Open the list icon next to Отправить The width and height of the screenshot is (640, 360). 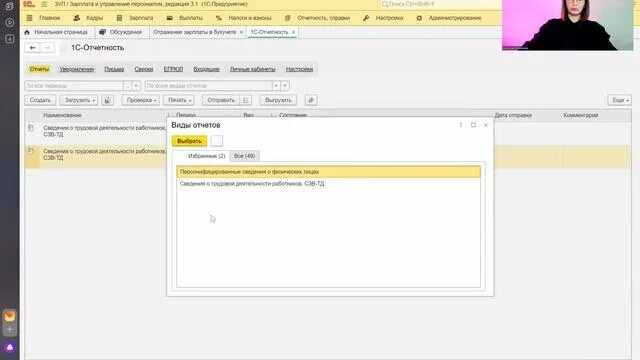(245, 100)
